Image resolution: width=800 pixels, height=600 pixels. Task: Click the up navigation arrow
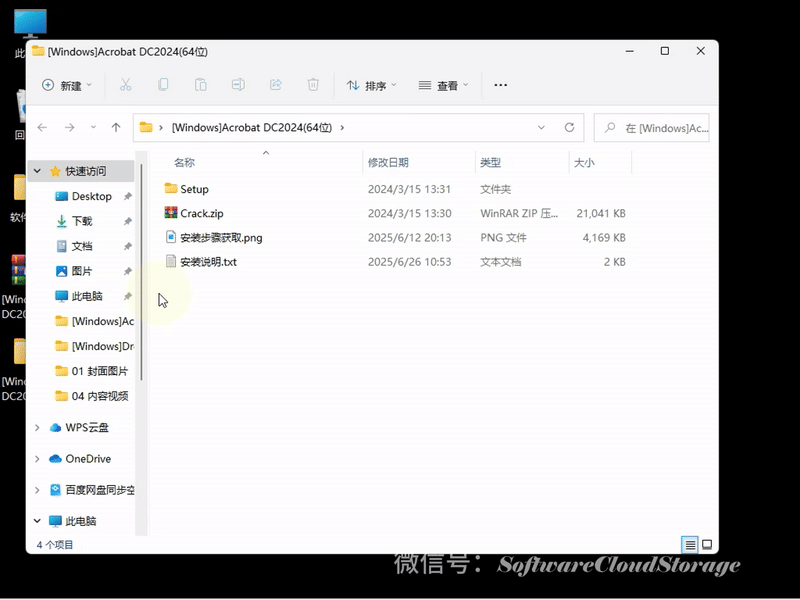pyautogui.click(x=115, y=127)
